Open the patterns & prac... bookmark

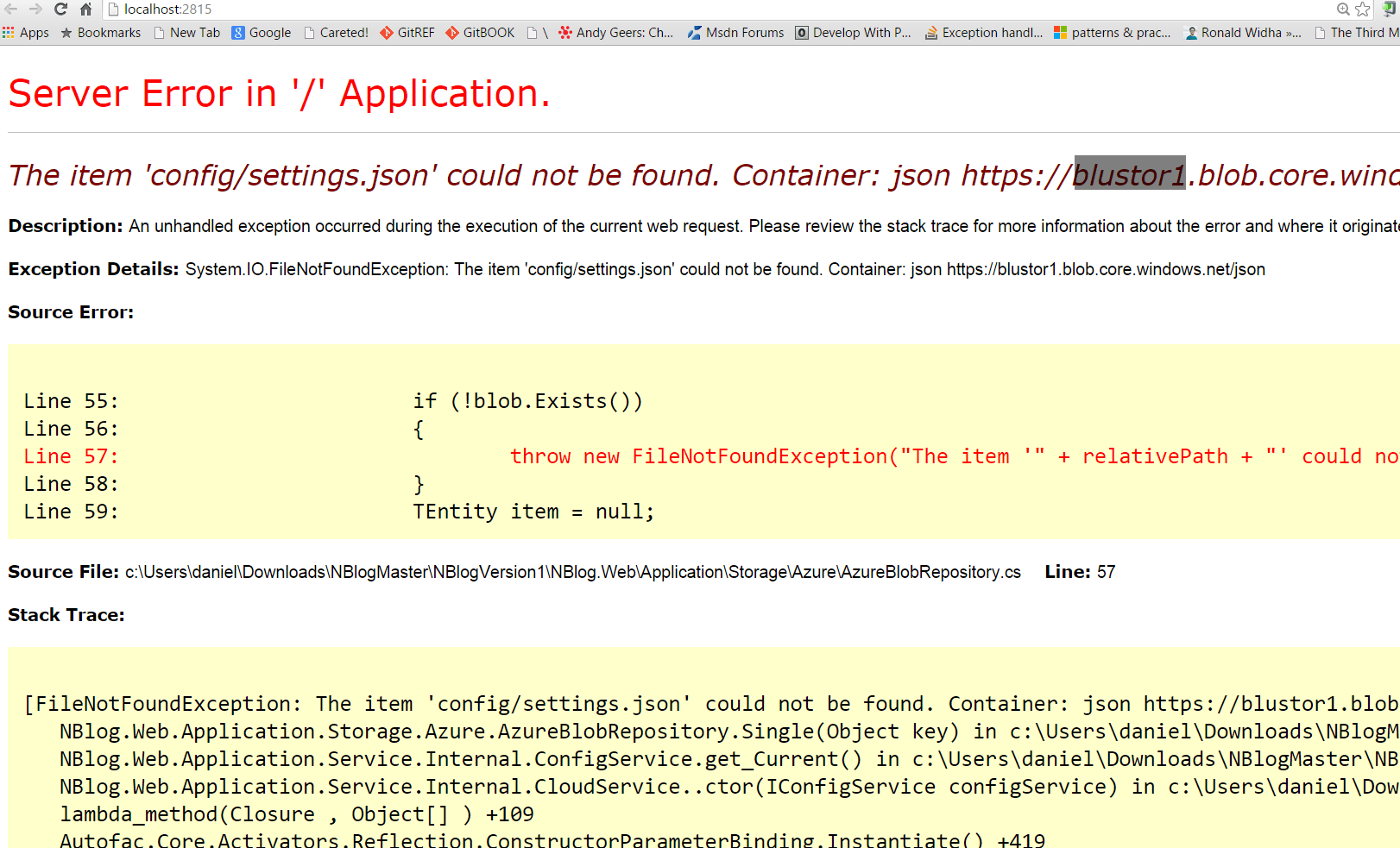[1113, 33]
